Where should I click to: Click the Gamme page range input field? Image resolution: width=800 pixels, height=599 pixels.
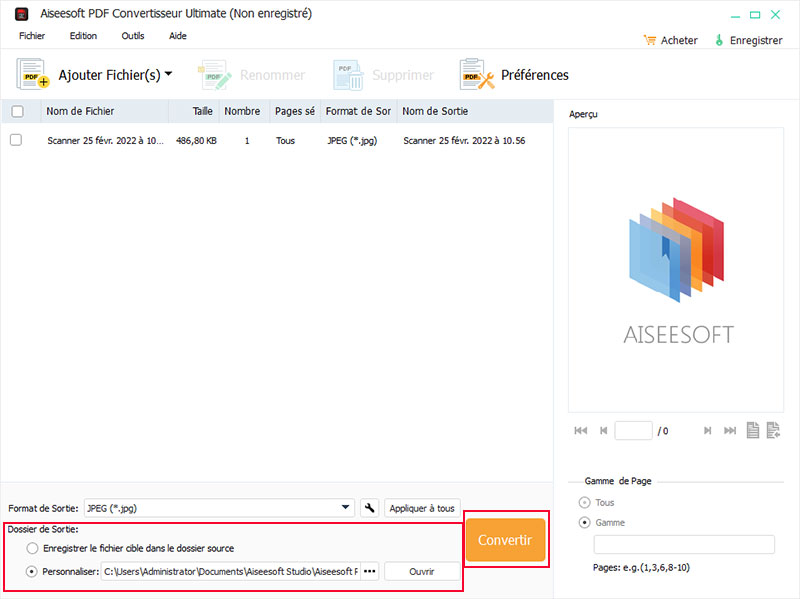coord(684,544)
